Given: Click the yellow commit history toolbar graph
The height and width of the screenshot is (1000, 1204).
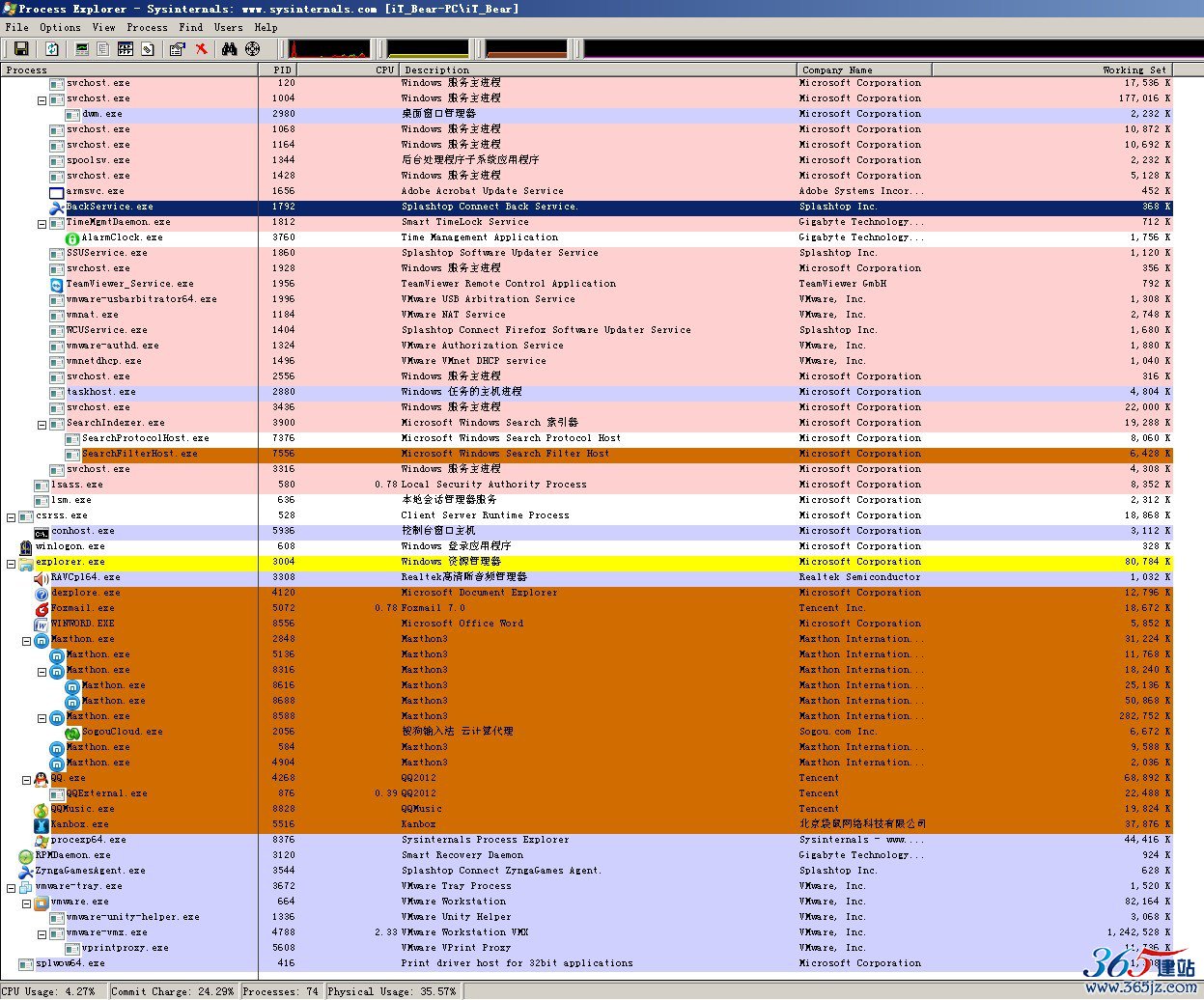Looking at the screenshot, I should [x=428, y=48].
